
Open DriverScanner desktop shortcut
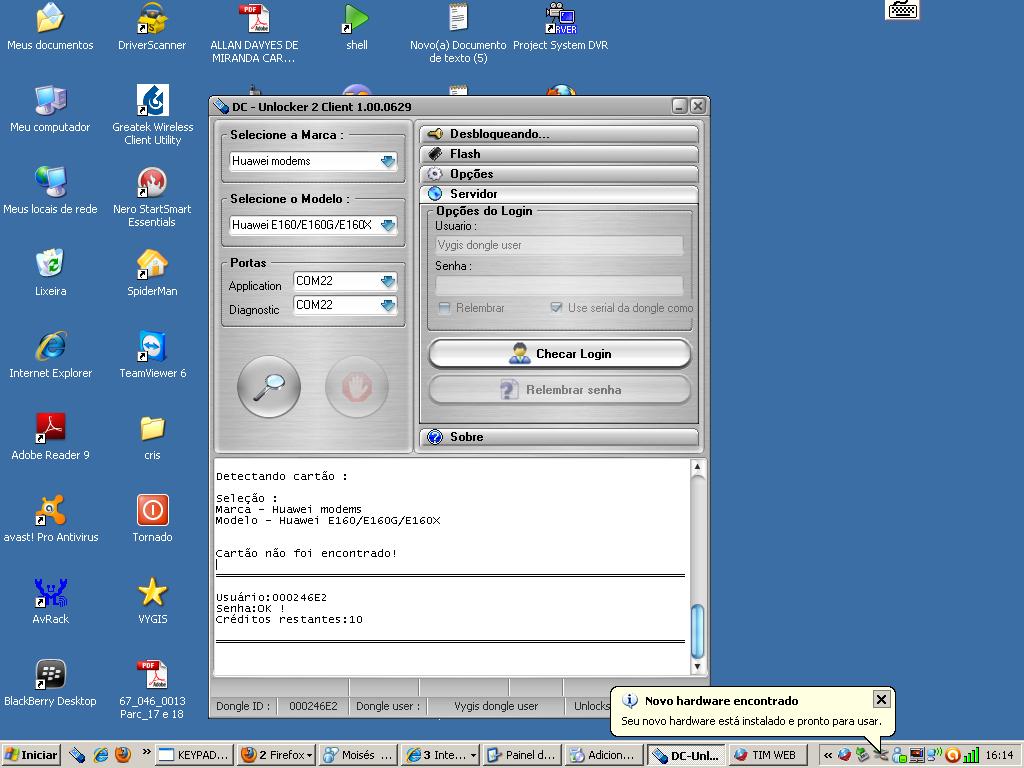(152, 19)
